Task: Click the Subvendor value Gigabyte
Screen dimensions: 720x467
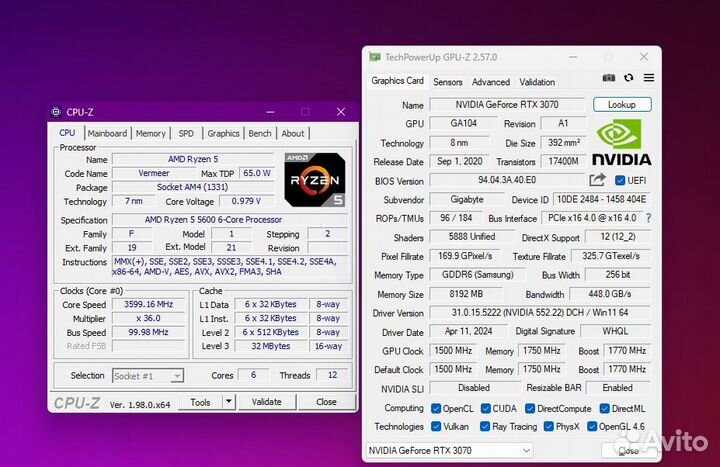Action: [x=467, y=199]
